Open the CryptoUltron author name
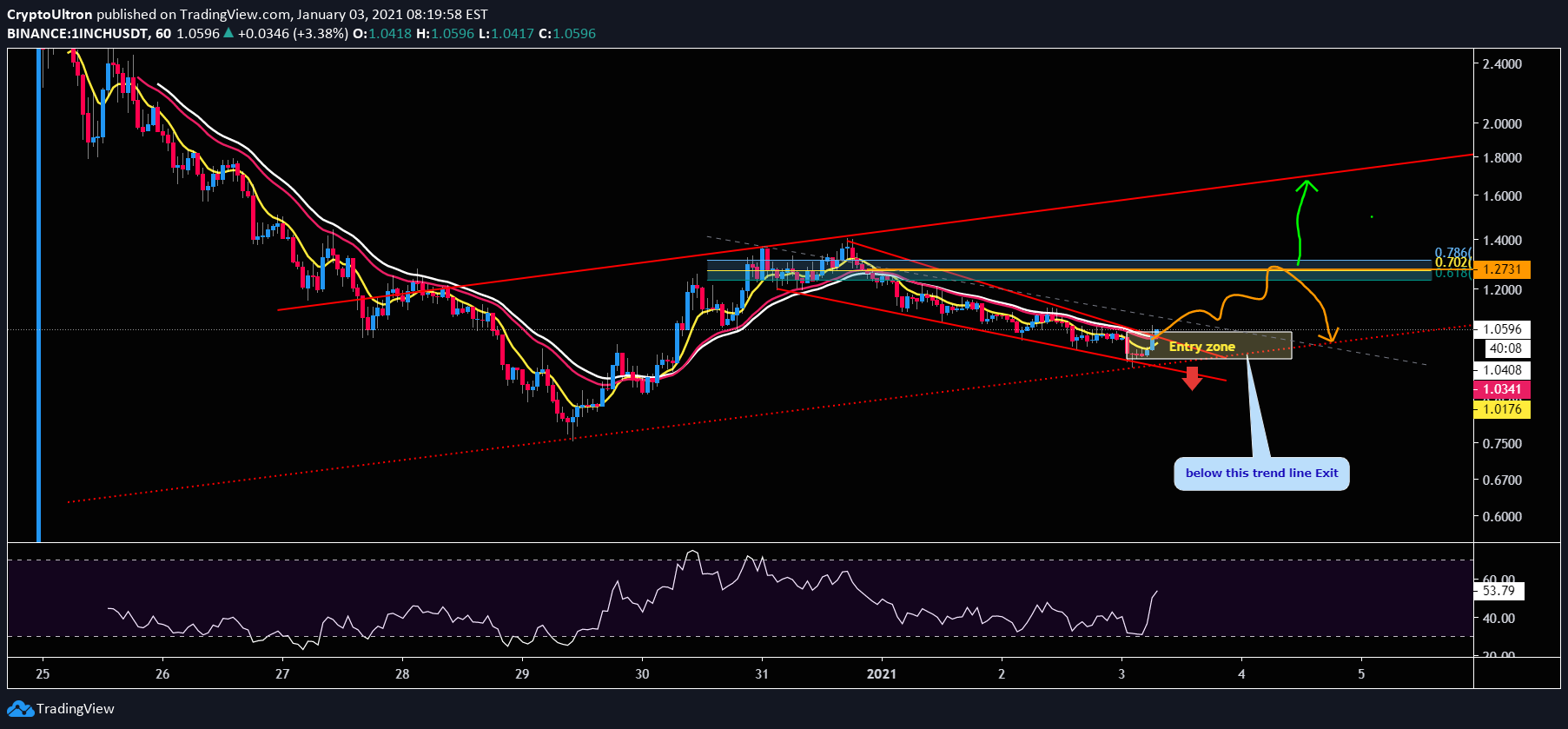This screenshot has width=1568, height=729. (50, 14)
